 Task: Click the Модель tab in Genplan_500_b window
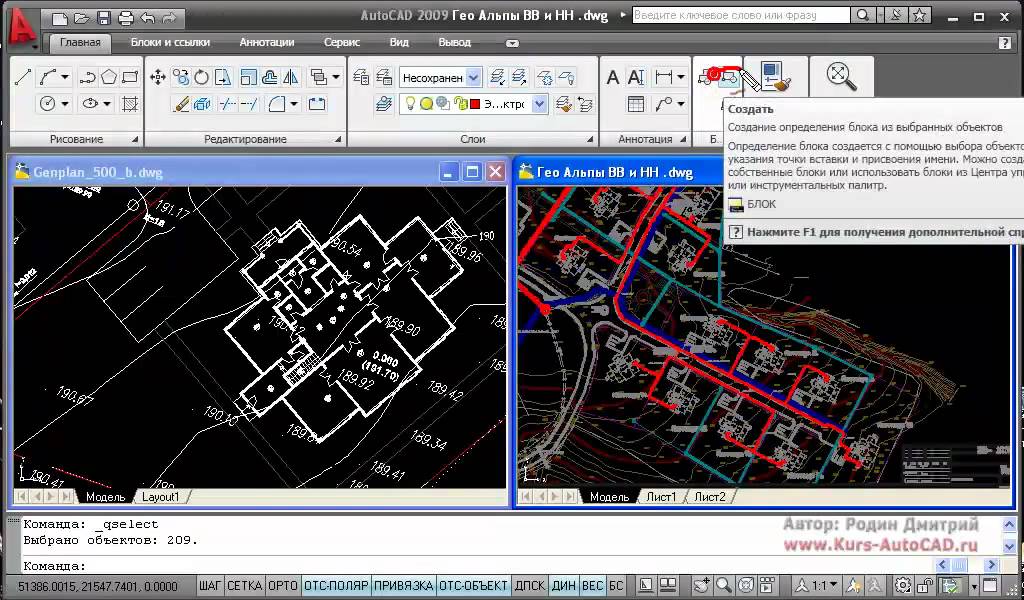tap(105, 497)
